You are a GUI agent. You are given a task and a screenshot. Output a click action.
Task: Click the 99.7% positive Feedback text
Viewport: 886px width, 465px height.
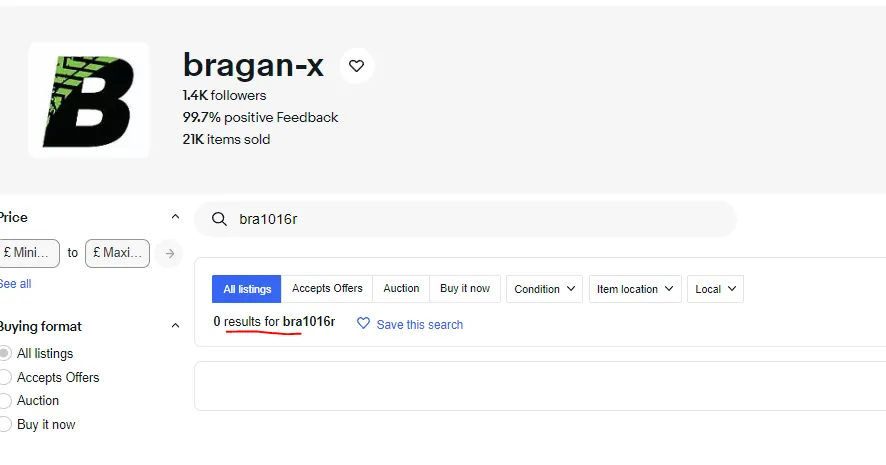(260, 118)
